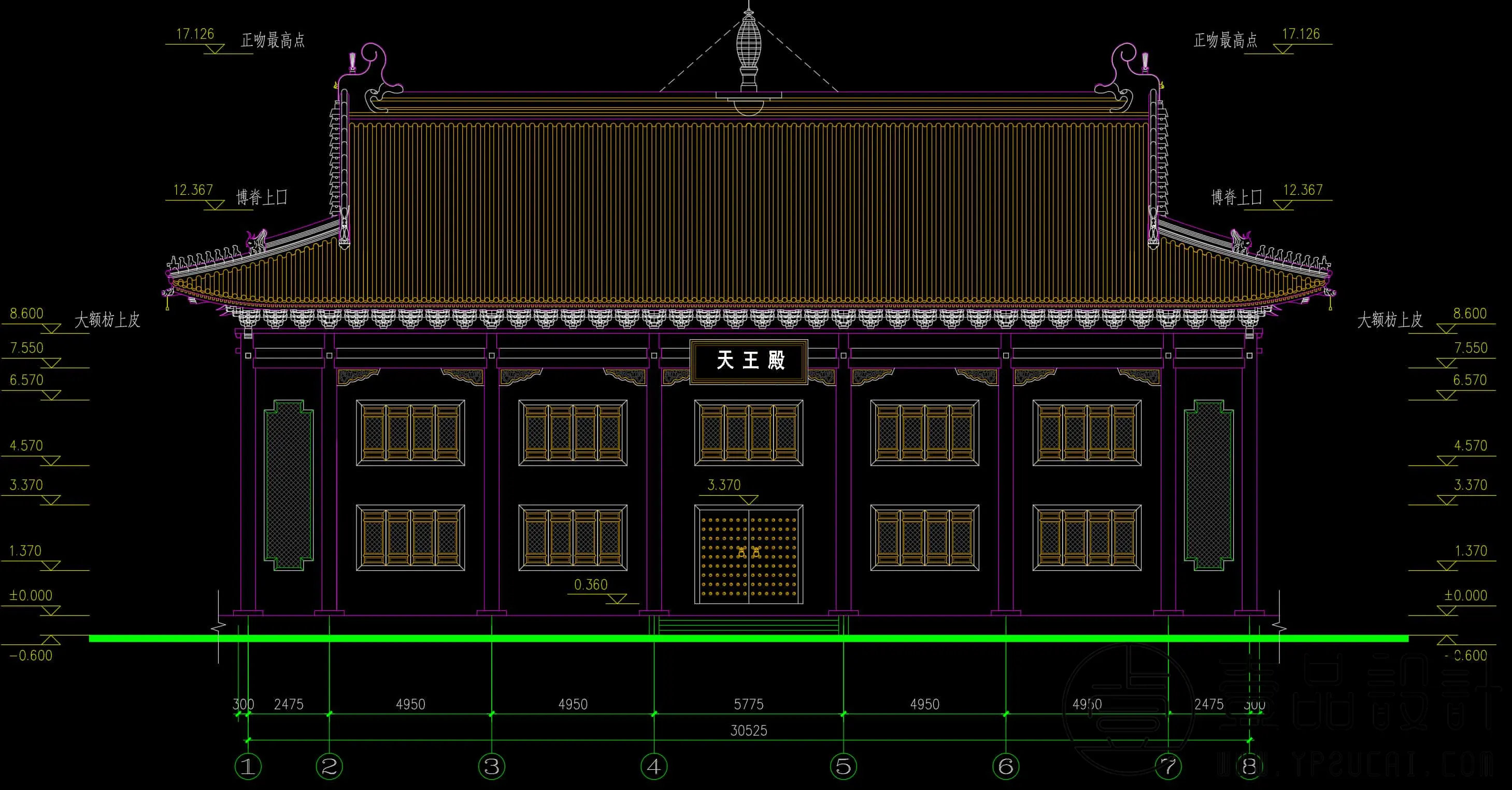Click the grid axis bubble numbered 1
This screenshot has height=790, width=1512.
[x=248, y=766]
